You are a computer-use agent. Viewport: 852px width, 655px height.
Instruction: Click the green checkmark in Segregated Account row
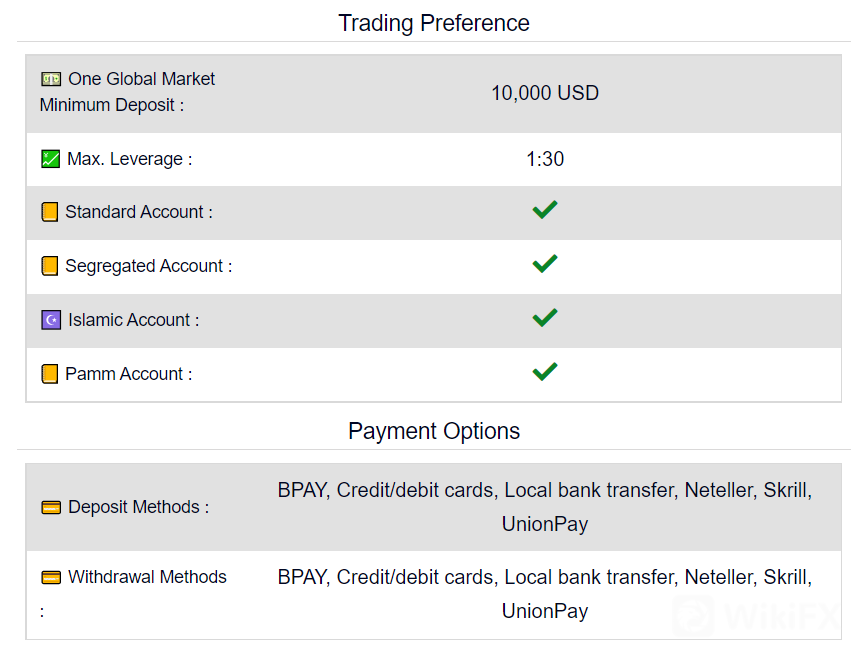point(544,264)
